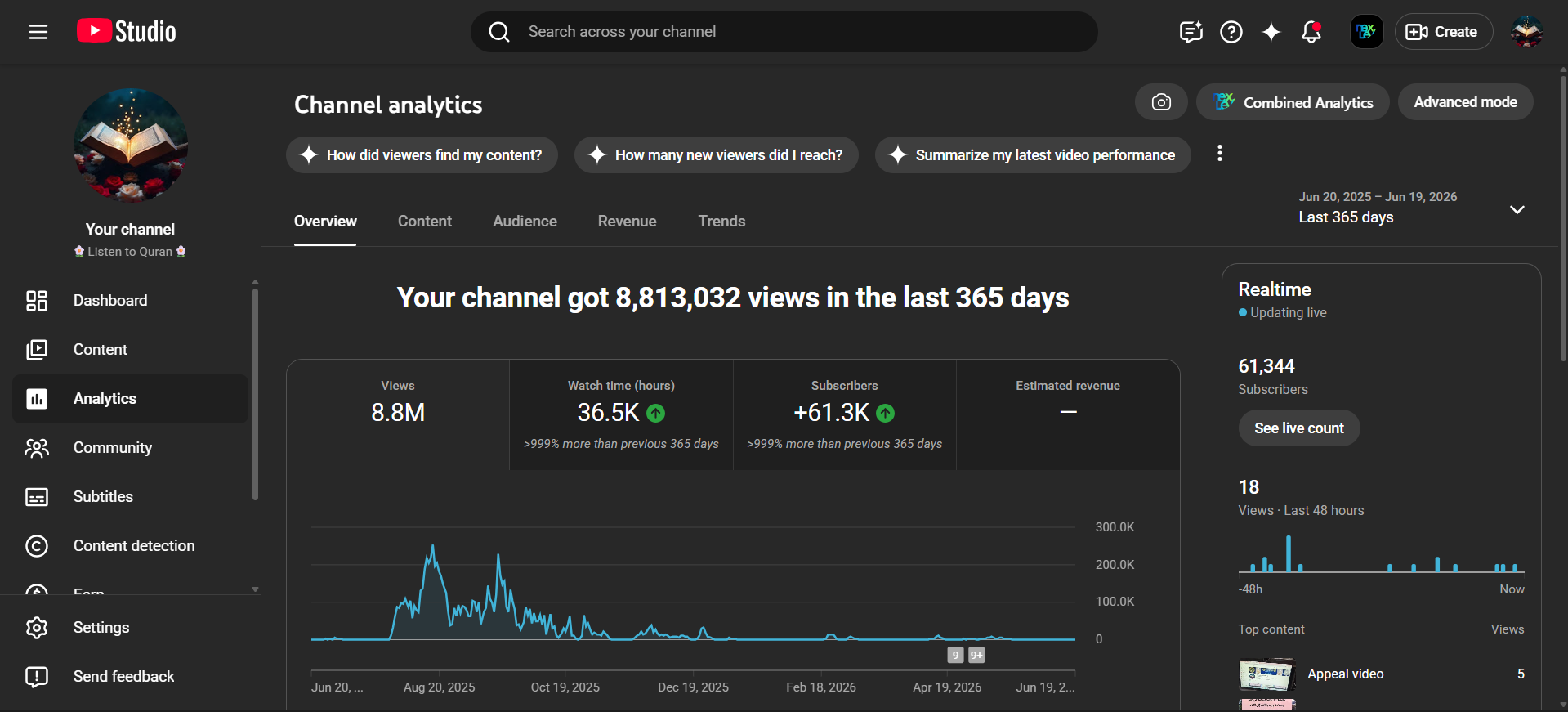Open Combined Analytics
This screenshot has width=1568, height=712.
[1293, 102]
